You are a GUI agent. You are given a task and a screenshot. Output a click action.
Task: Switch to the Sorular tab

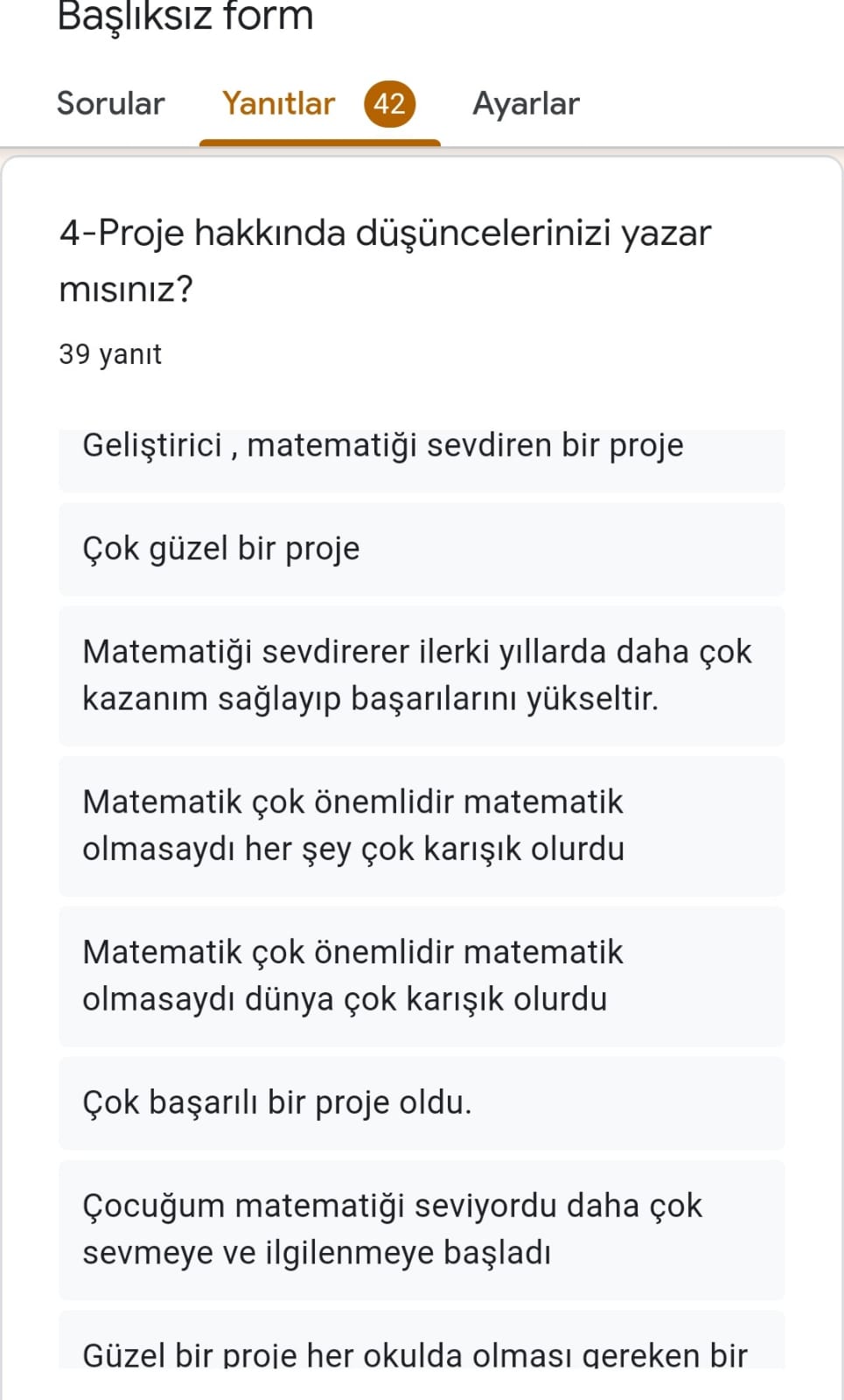click(110, 103)
